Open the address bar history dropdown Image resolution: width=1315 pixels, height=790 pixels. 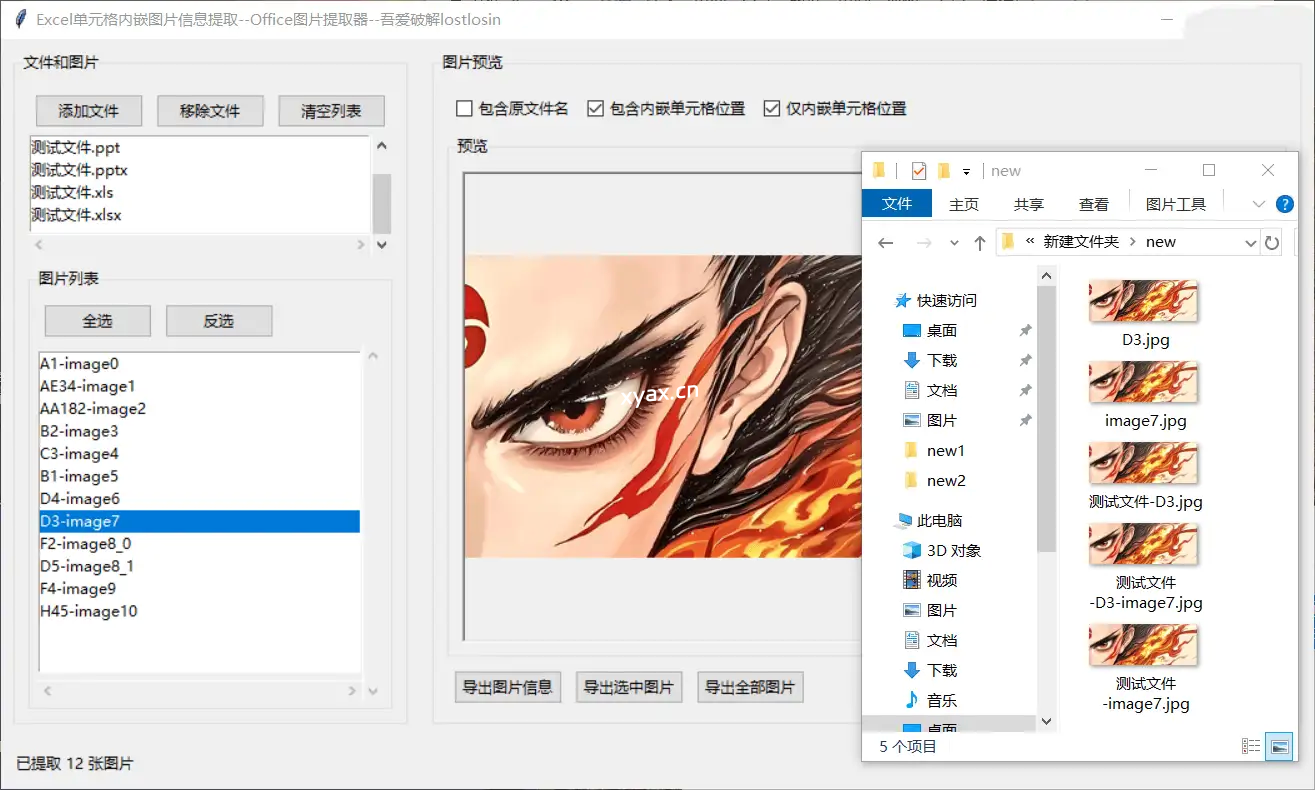pos(1250,242)
